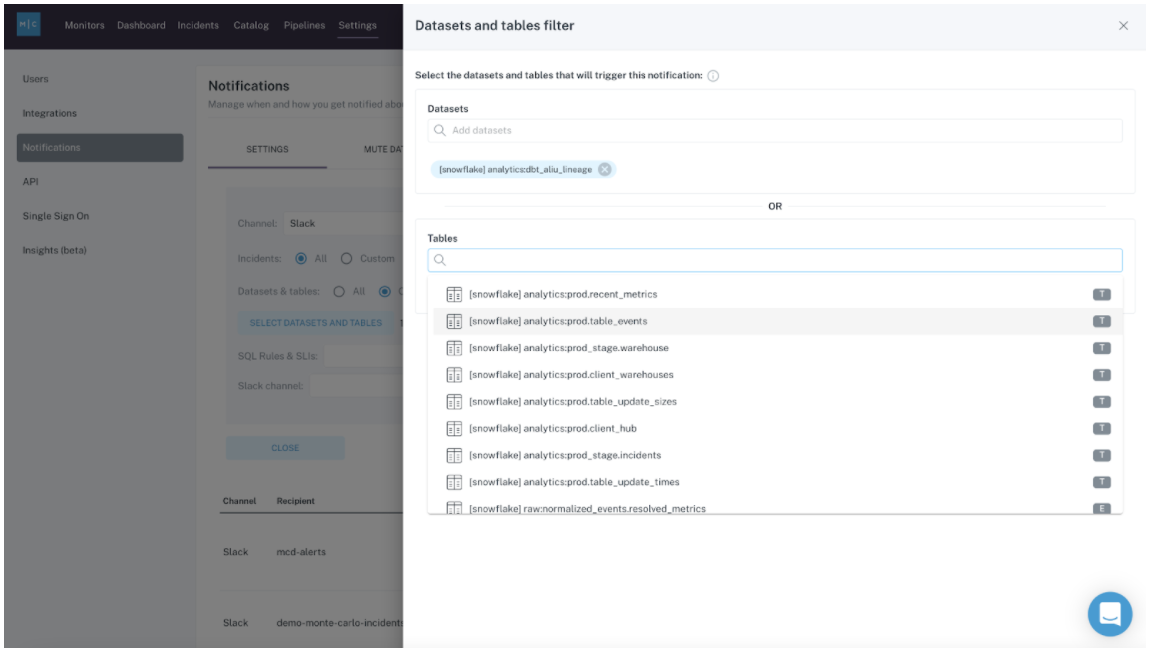Click the Monte Carlo logo icon
Viewport: 1150px width, 652px height.
click(29, 24)
